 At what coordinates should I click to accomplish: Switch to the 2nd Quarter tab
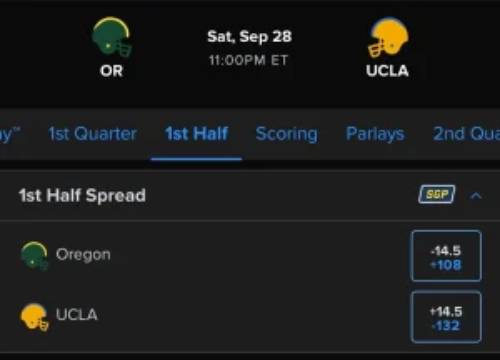click(466, 134)
